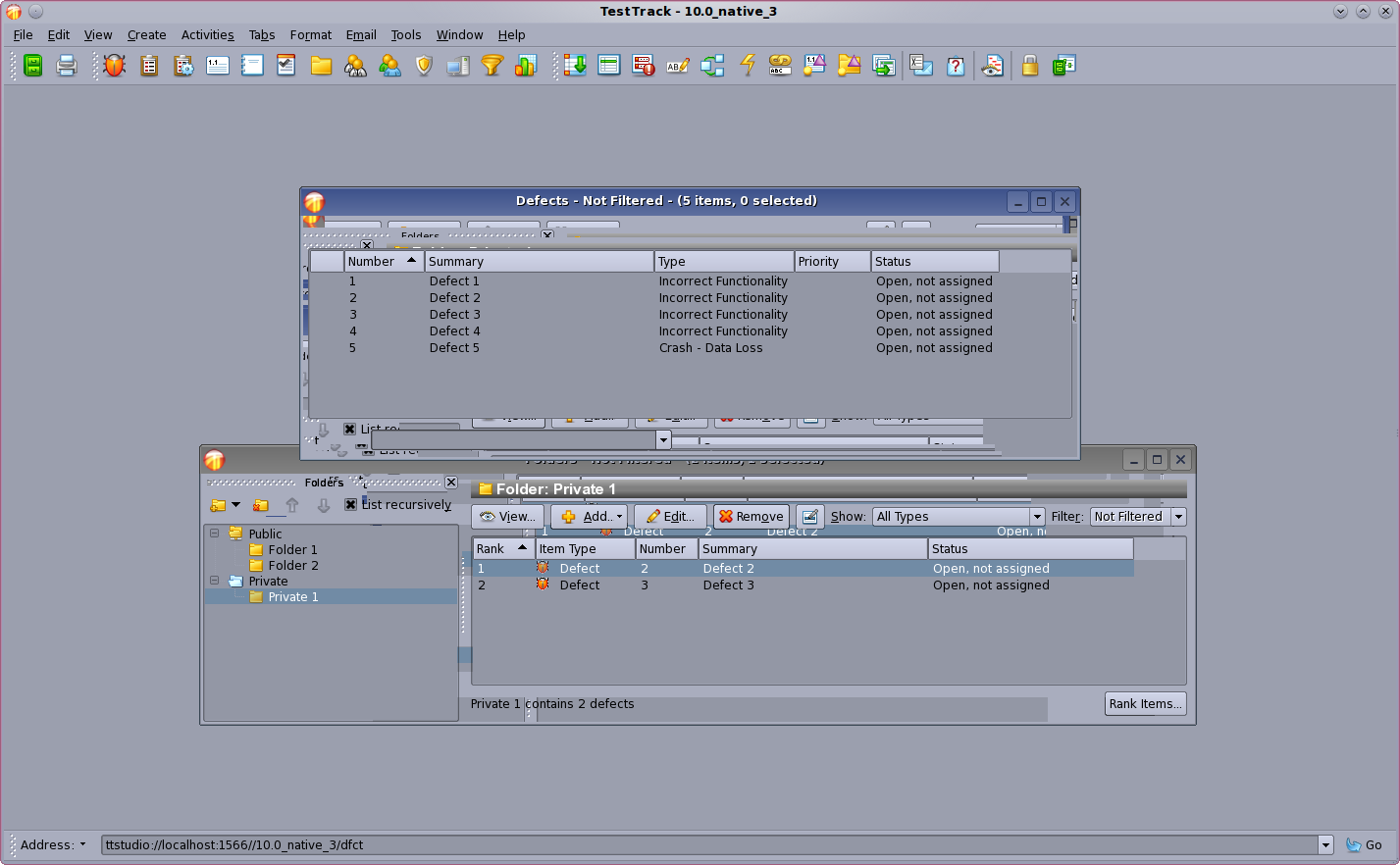Open the Address label dropdown arrow
The image size is (1400, 865).
[82, 844]
